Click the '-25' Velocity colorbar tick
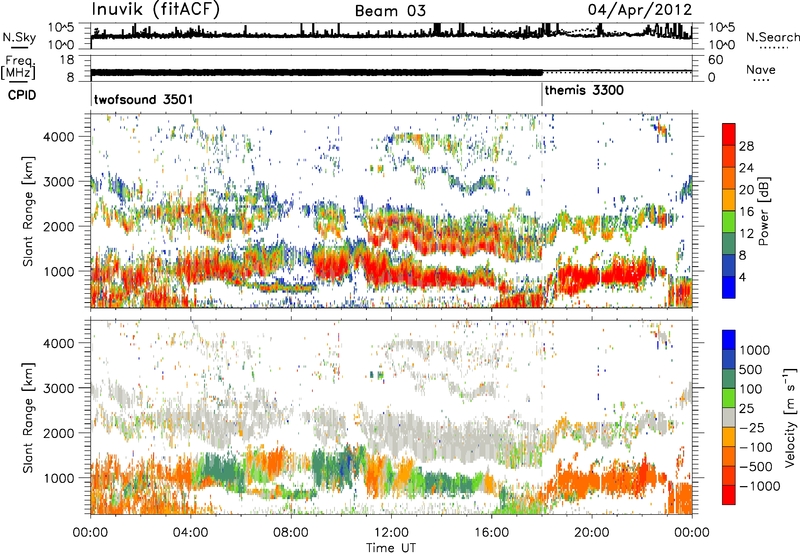This screenshot has width=800, height=554. 753,428
